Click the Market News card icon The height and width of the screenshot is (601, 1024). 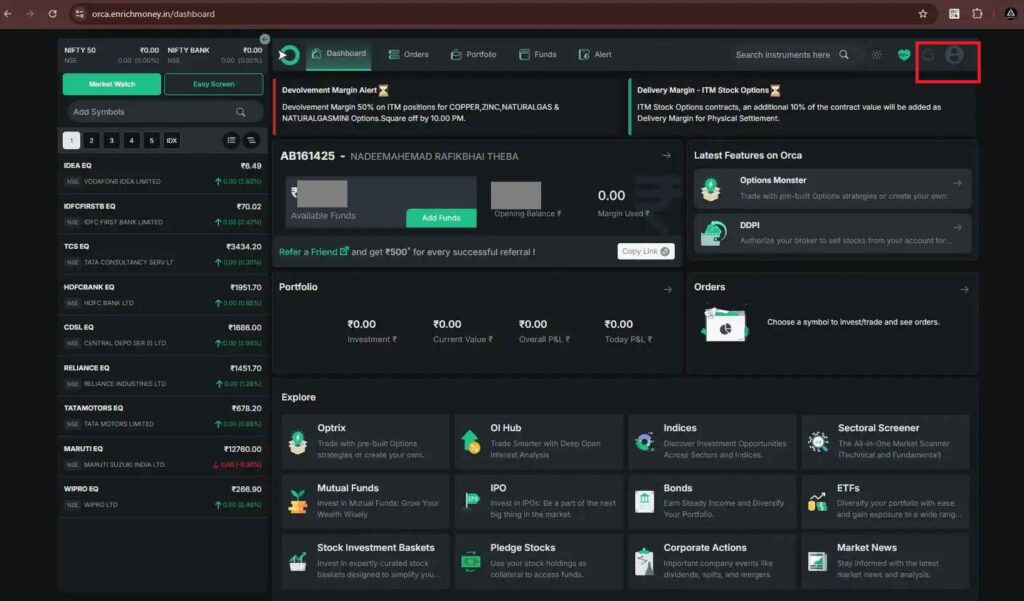pos(818,561)
